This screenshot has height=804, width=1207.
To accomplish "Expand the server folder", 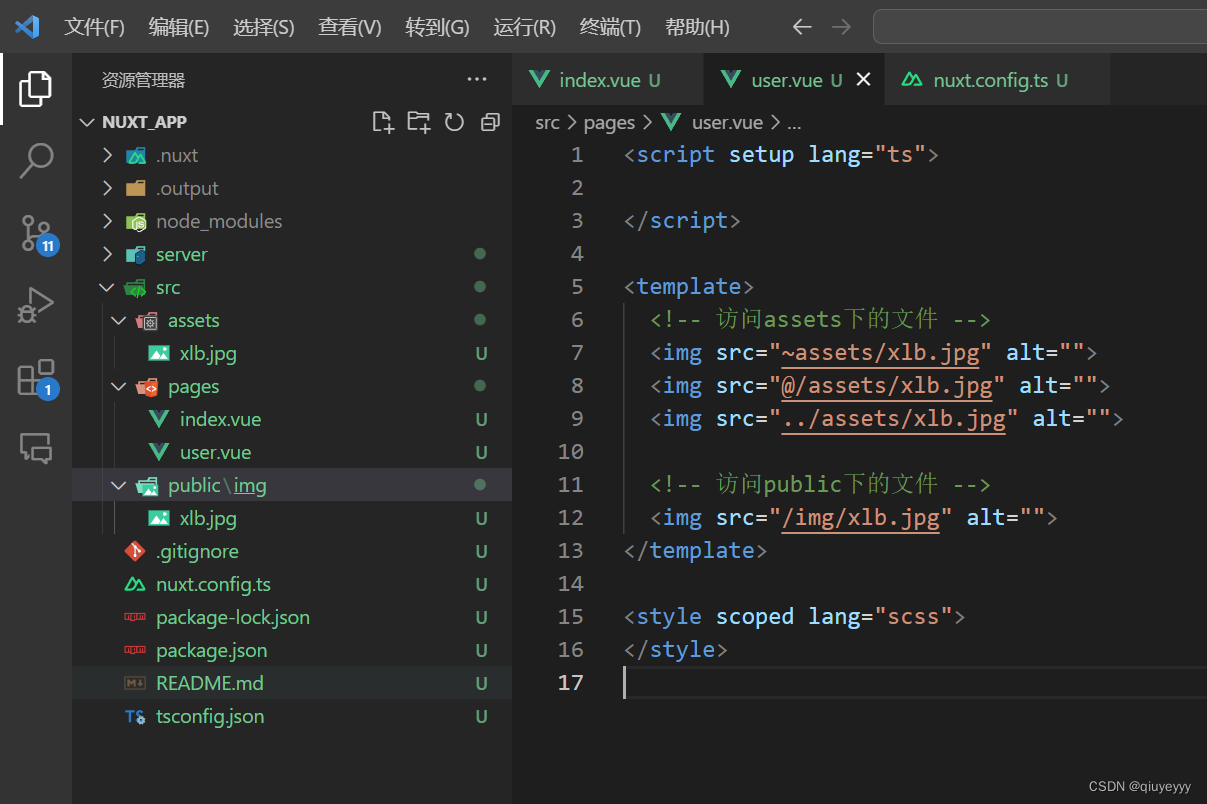I will pyautogui.click(x=108, y=254).
